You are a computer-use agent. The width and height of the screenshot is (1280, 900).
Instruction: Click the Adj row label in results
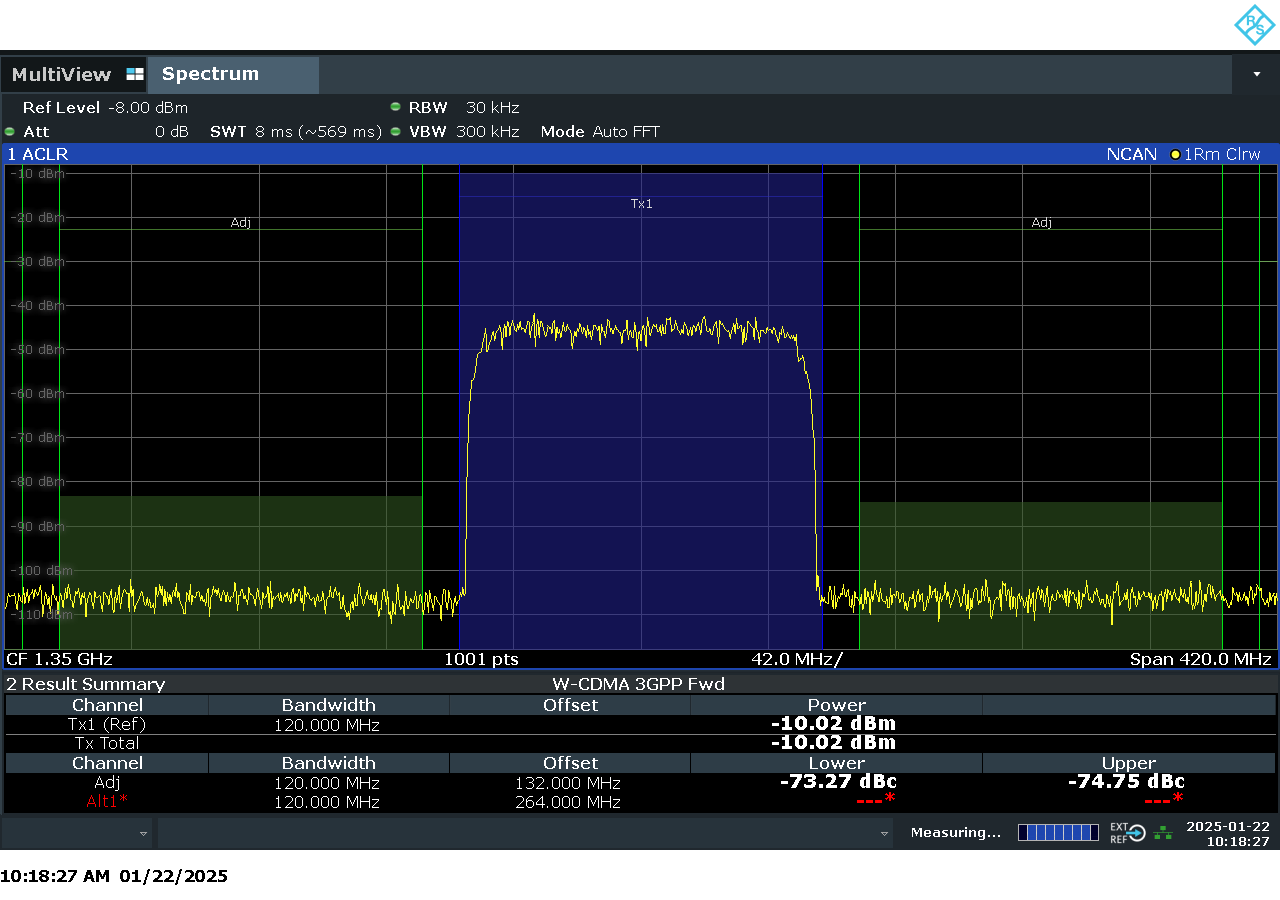pos(107,783)
